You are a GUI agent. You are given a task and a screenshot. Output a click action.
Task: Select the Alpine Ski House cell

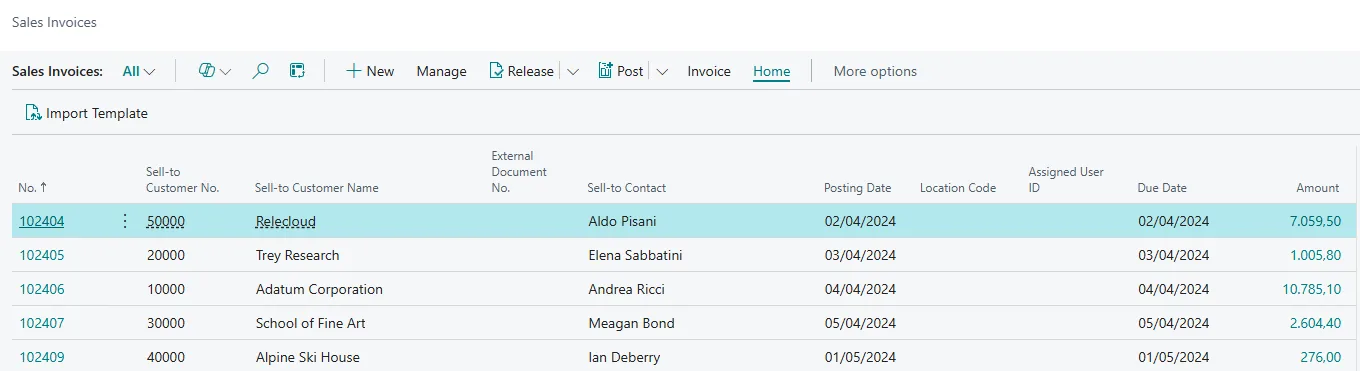308,357
